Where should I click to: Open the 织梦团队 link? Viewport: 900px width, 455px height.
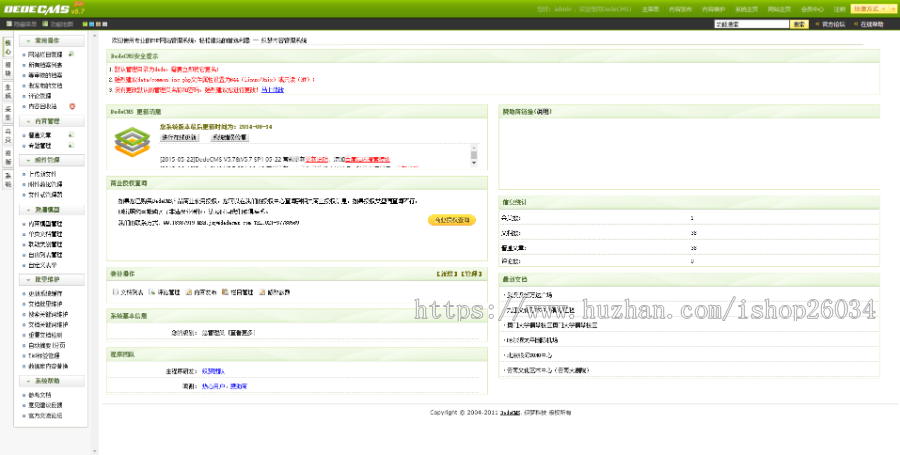[213, 371]
